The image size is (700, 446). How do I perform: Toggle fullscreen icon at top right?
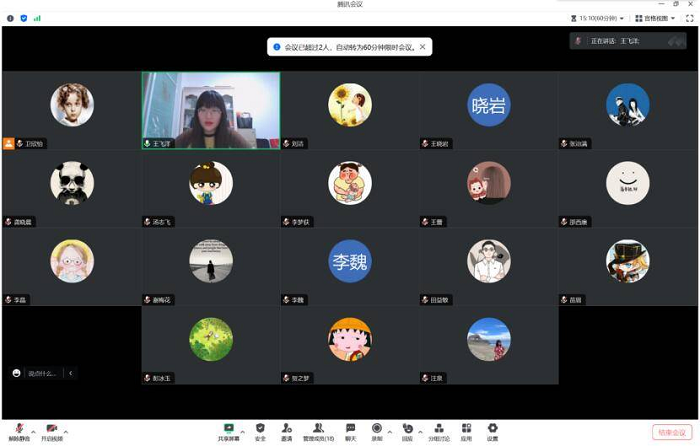click(x=690, y=18)
